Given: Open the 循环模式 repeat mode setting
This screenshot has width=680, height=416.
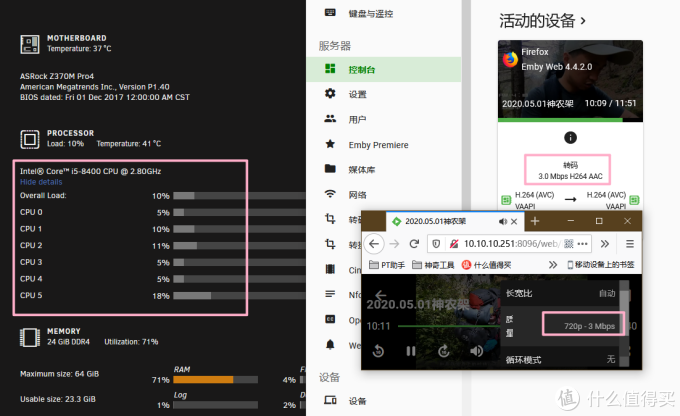Looking at the screenshot, I should [560, 359].
